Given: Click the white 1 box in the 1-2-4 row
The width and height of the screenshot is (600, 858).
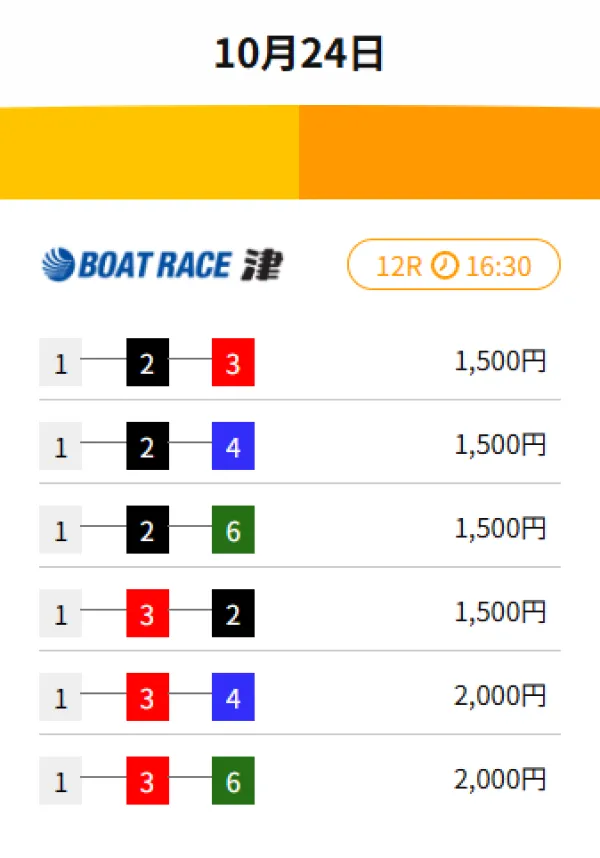Looking at the screenshot, I should click(60, 447).
